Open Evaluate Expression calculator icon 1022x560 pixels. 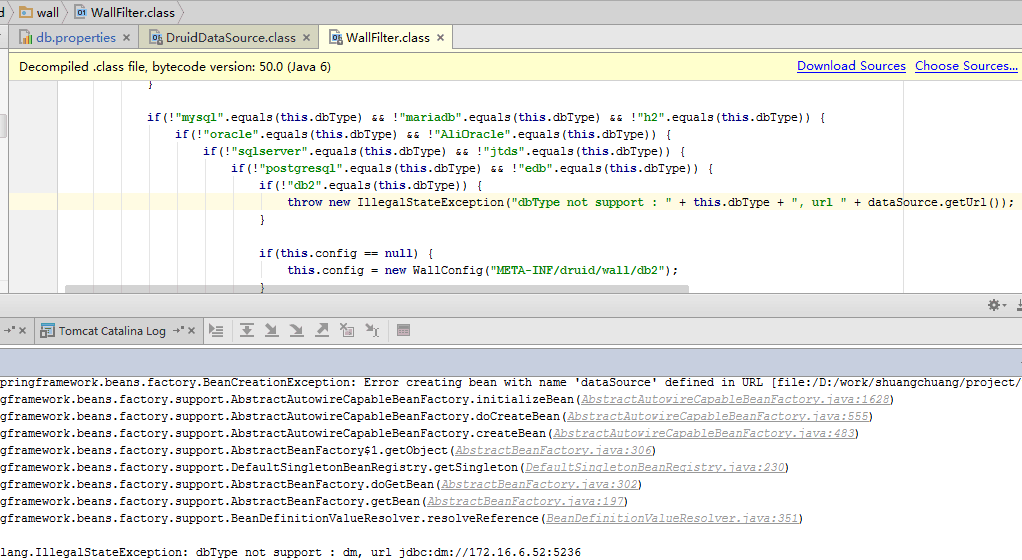(403, 331)
